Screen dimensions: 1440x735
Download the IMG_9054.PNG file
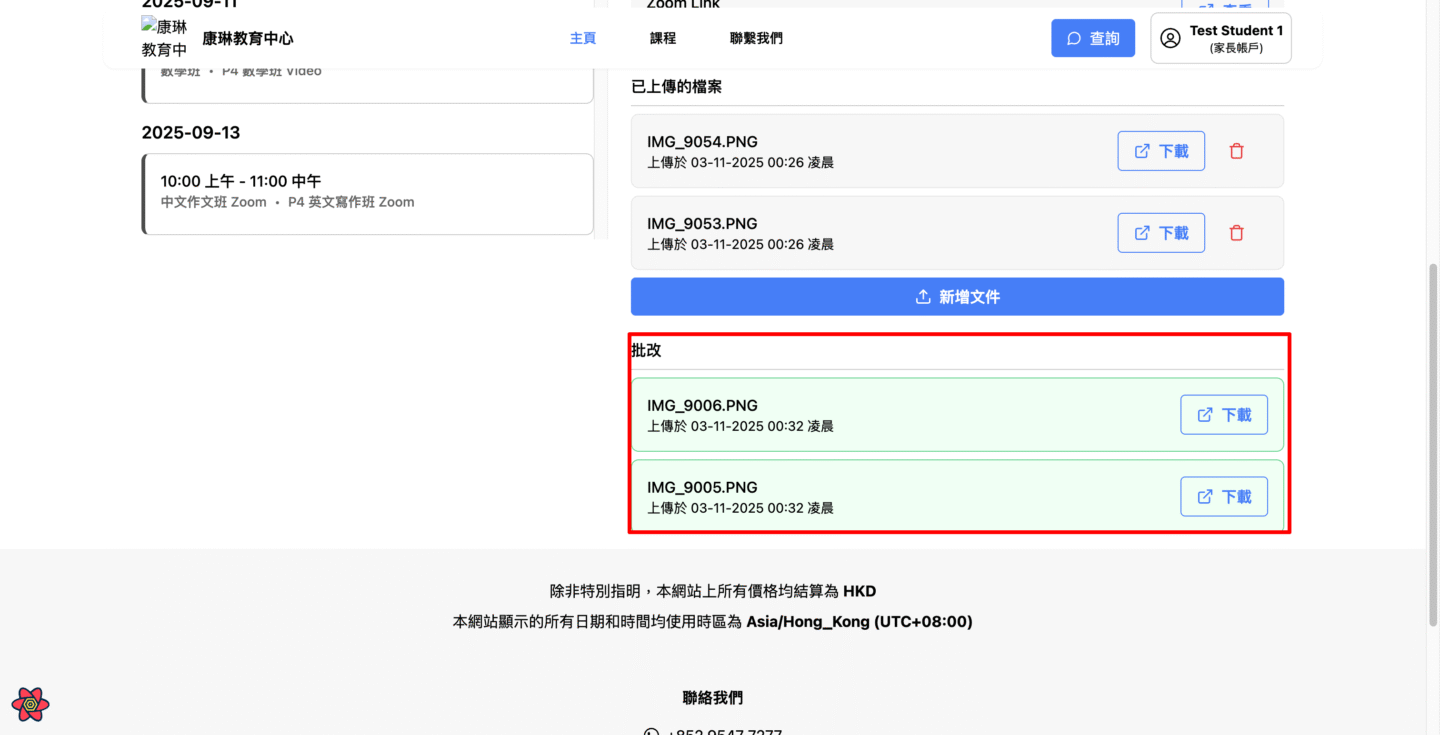click(x=1160, y=151)
